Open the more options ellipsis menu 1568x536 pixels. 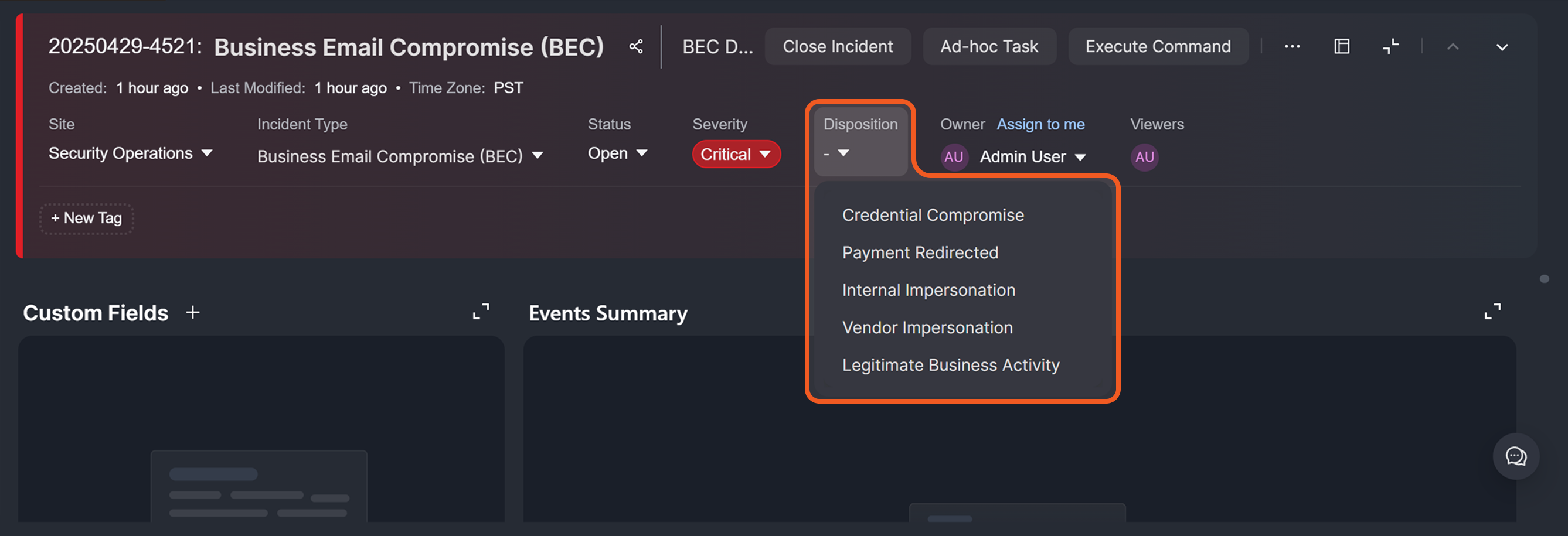click(1292, 46)
